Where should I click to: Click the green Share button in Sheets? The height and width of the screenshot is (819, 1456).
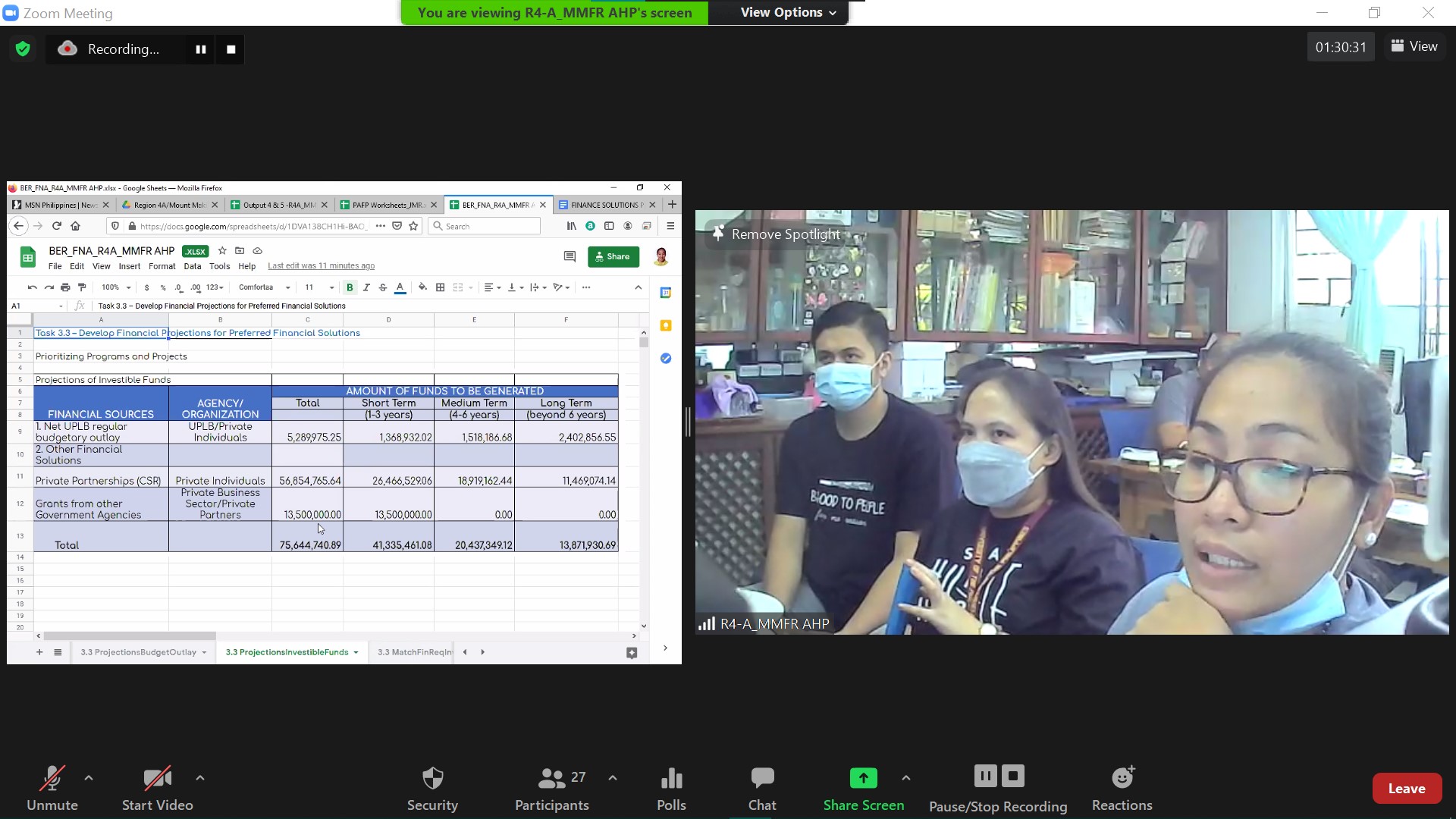tap(613, 256)
